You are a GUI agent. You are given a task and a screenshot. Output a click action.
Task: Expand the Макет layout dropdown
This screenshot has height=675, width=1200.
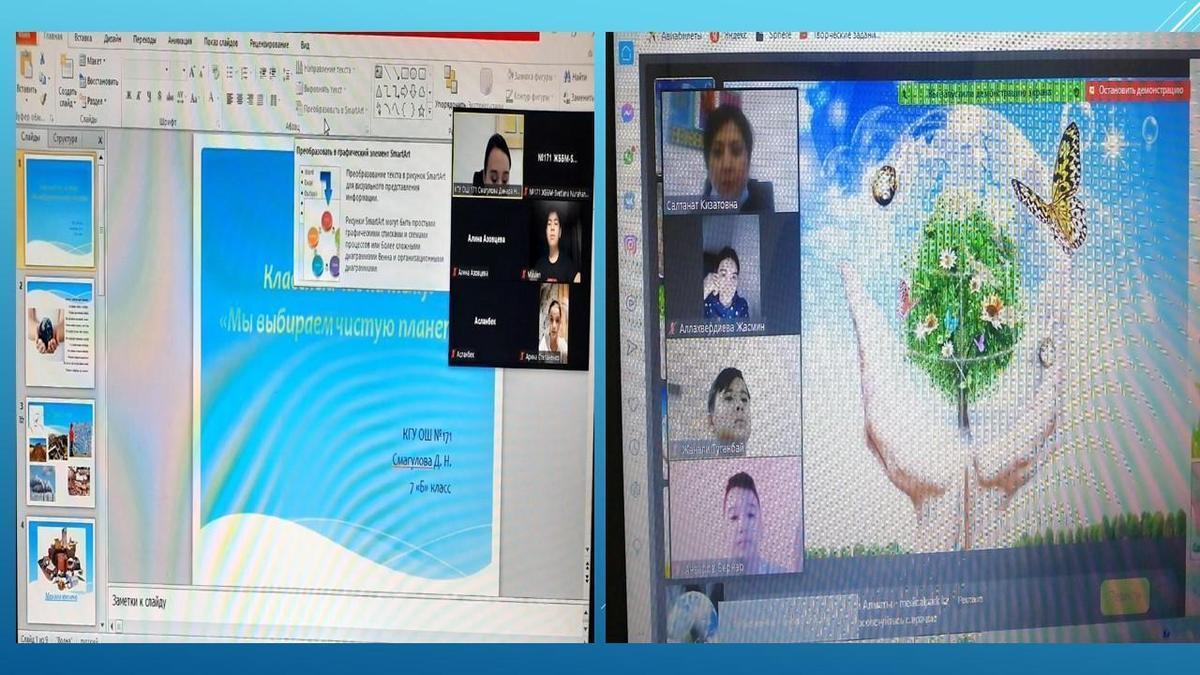[x=97, y=61]
